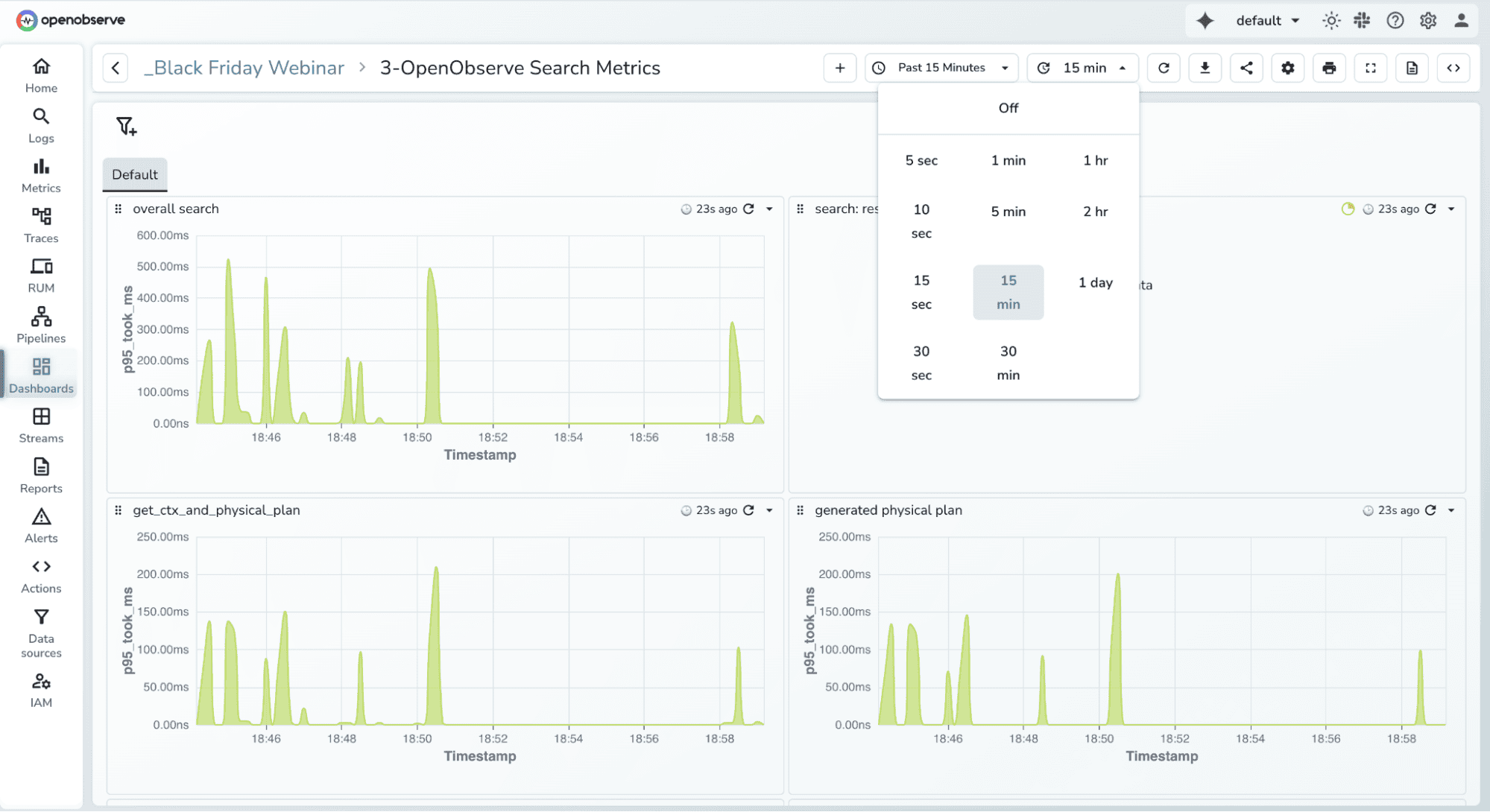The height and width of the screenshot is (812, 1490).
Task: Go back using the breadcrumb _Black Friday Webinar link
Action: (x=244, y=68)
